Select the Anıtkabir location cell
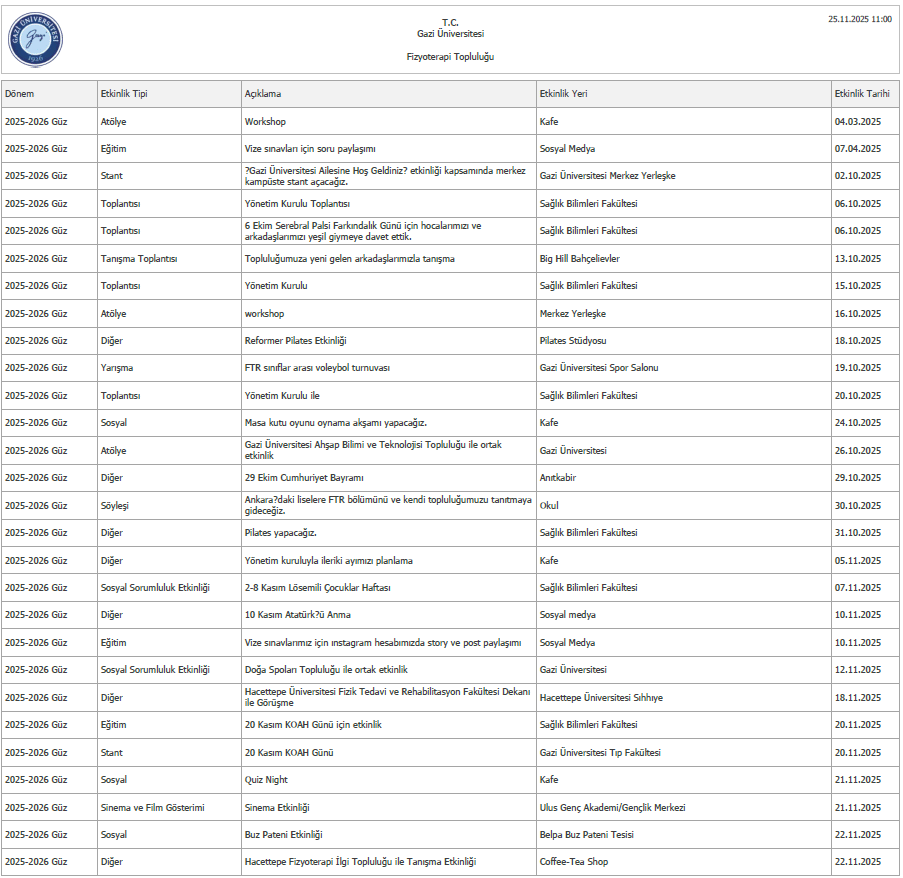This screenshot has height=878, width=903. (558, 478)
